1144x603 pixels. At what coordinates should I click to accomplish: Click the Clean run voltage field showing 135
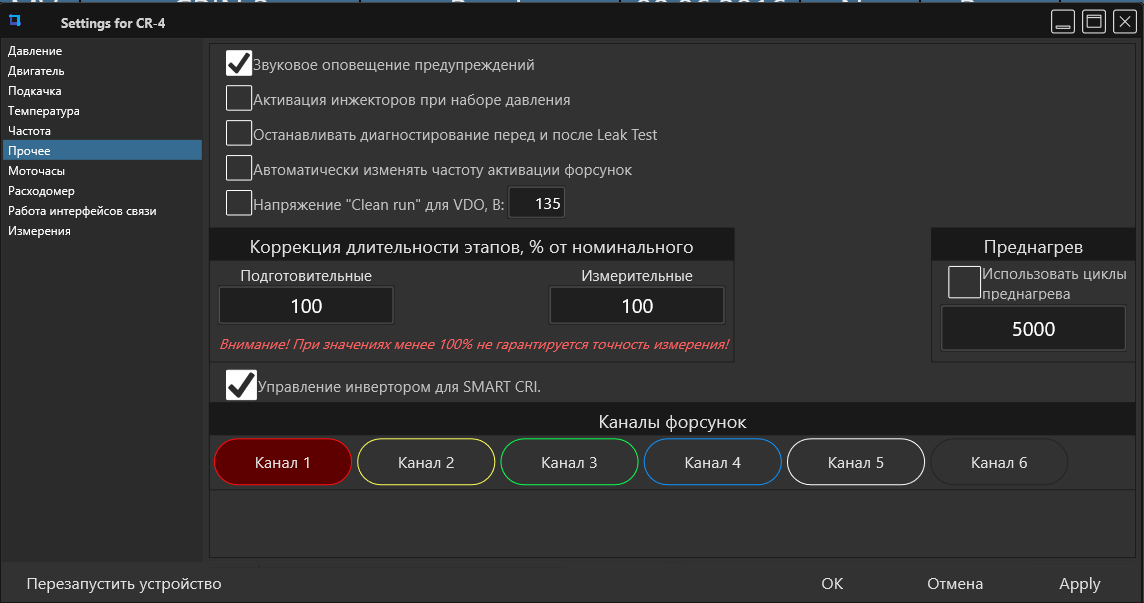coord(536,203)
